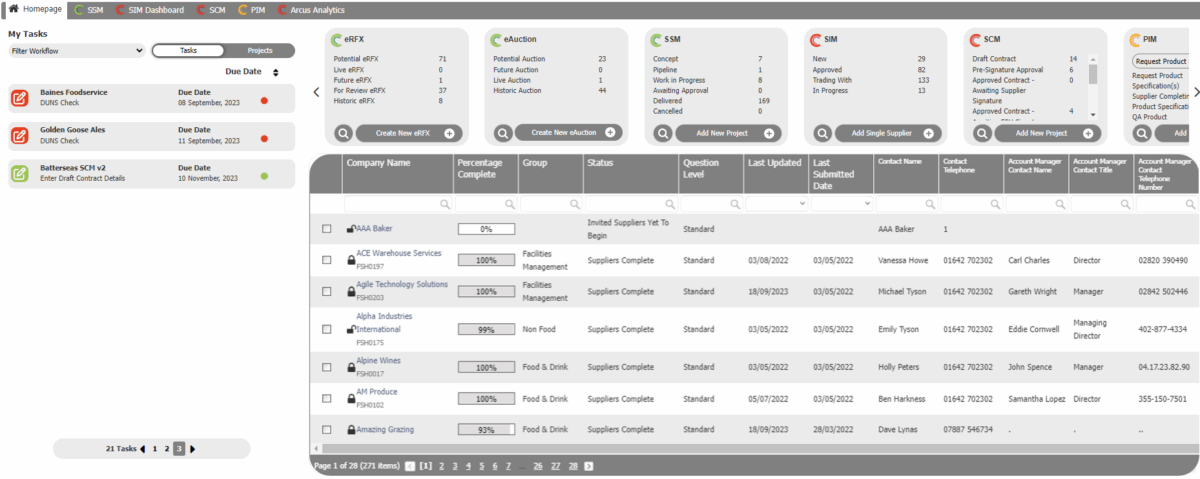Screen dimensions: 1200x479
Task: Click the eRFX card search magnifier icon
Action: [x=342, y=133]
